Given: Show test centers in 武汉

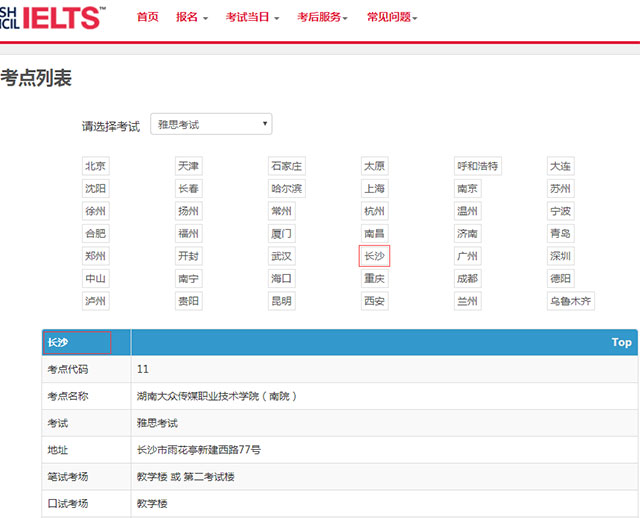Looking at the screenshot, I should click(282, 256).
